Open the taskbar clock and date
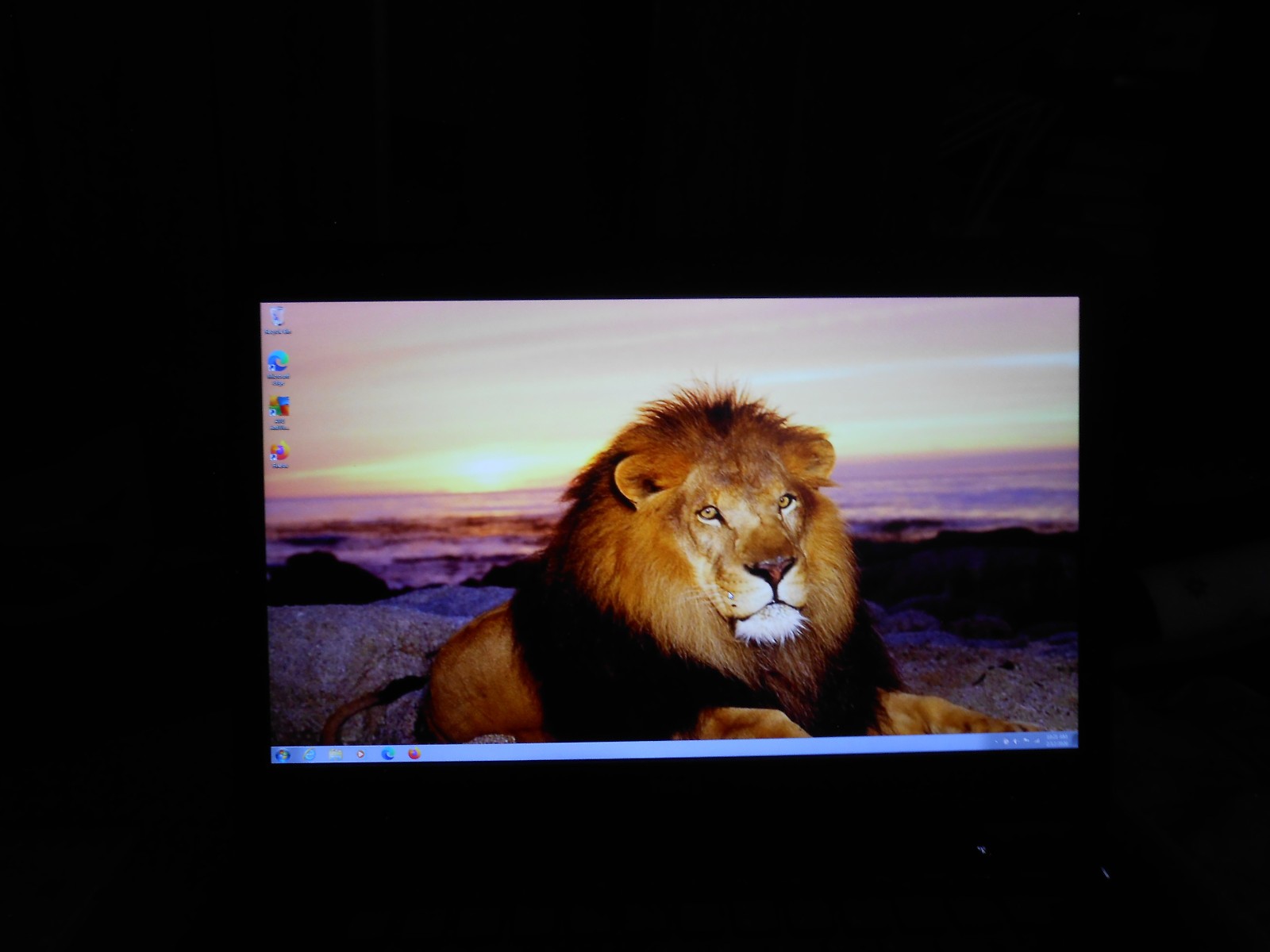1270x952 pixels. [x=1057, y=740]
